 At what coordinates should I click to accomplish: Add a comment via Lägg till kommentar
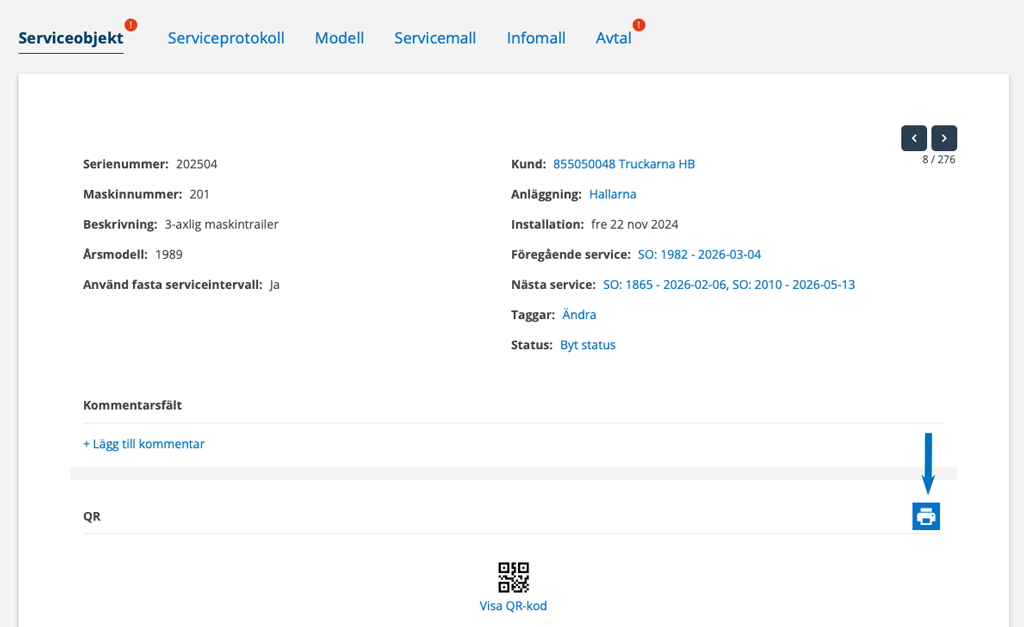click(x=144, y=444)
